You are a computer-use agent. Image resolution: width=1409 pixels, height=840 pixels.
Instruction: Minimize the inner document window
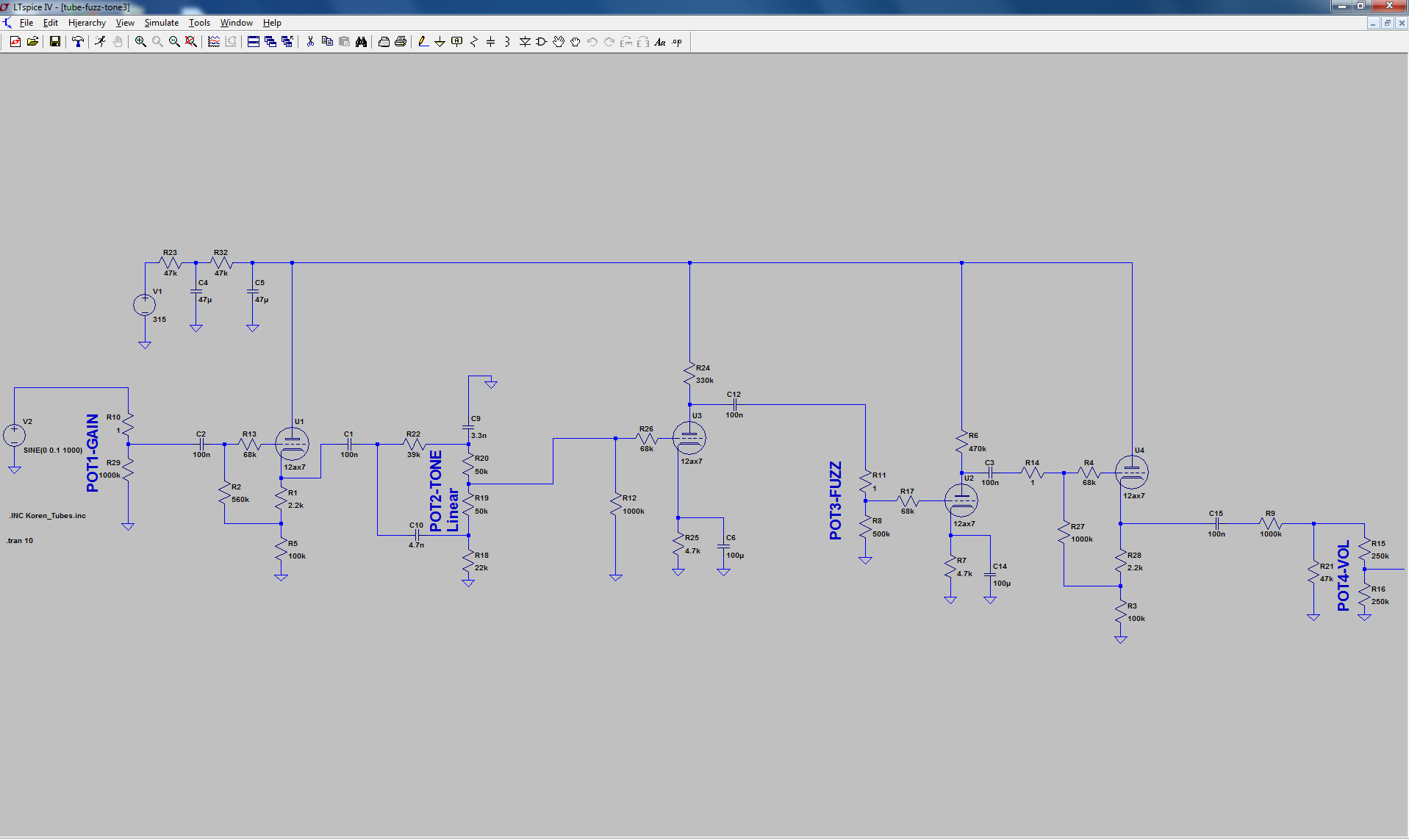1373,23
